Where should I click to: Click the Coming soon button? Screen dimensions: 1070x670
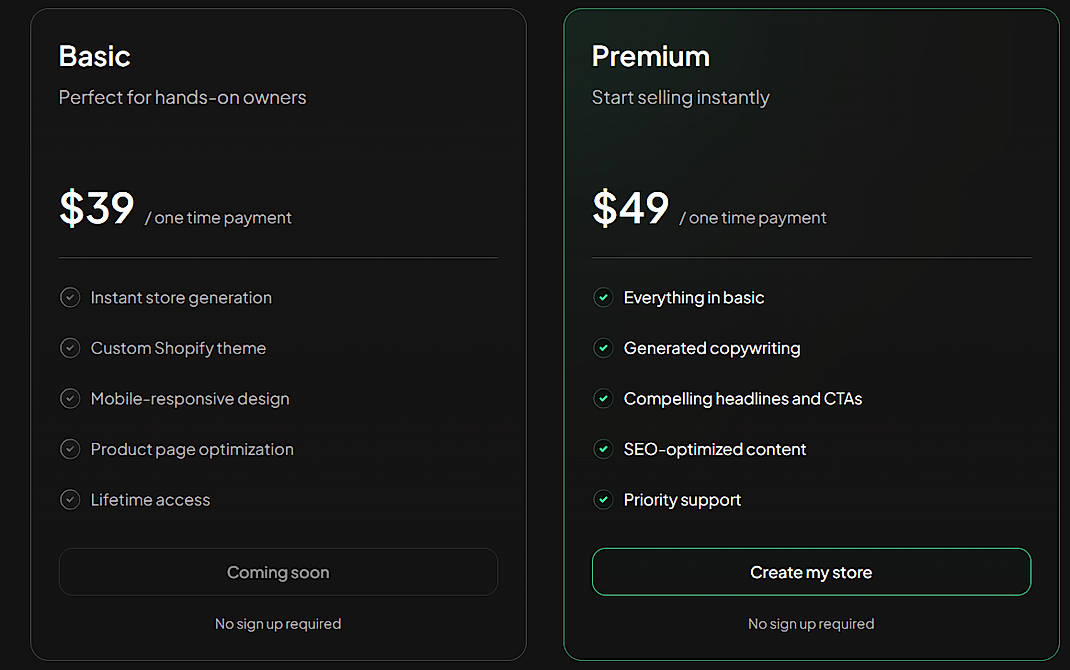(278, 572)
